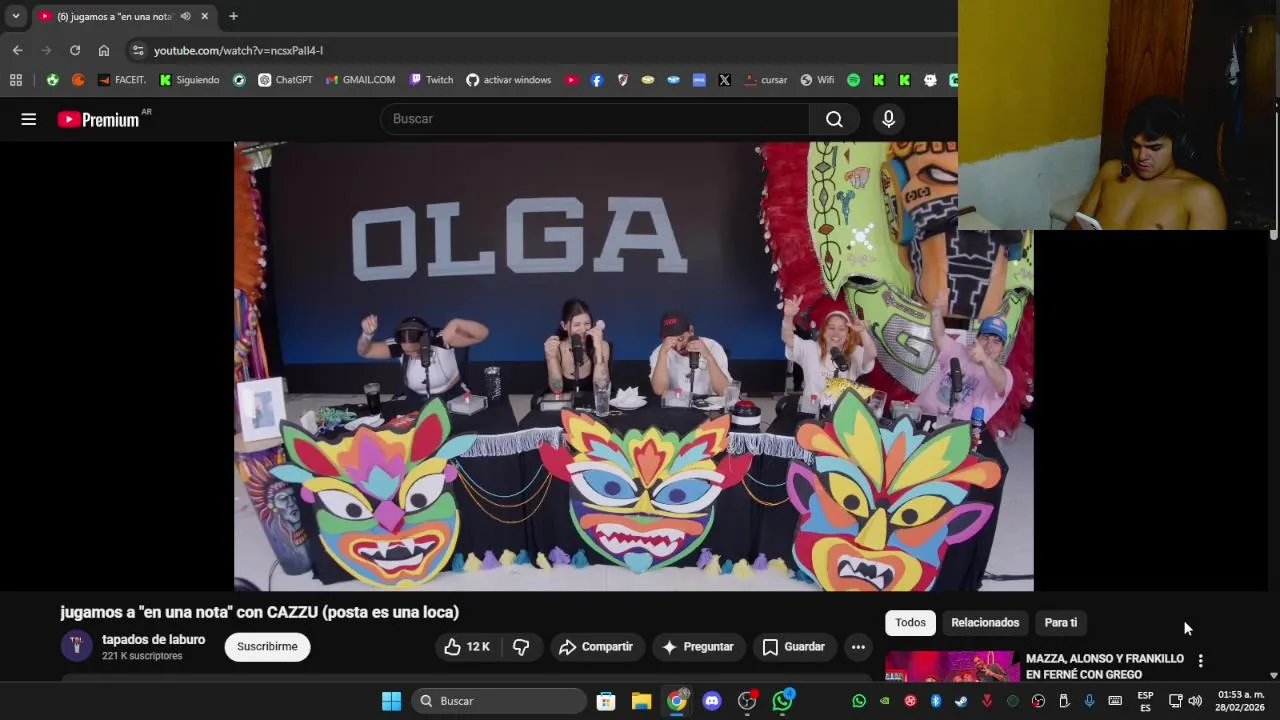Open the X icon bookmark
The width and height of the screenshot is (1280, 720).
point(724,80)
